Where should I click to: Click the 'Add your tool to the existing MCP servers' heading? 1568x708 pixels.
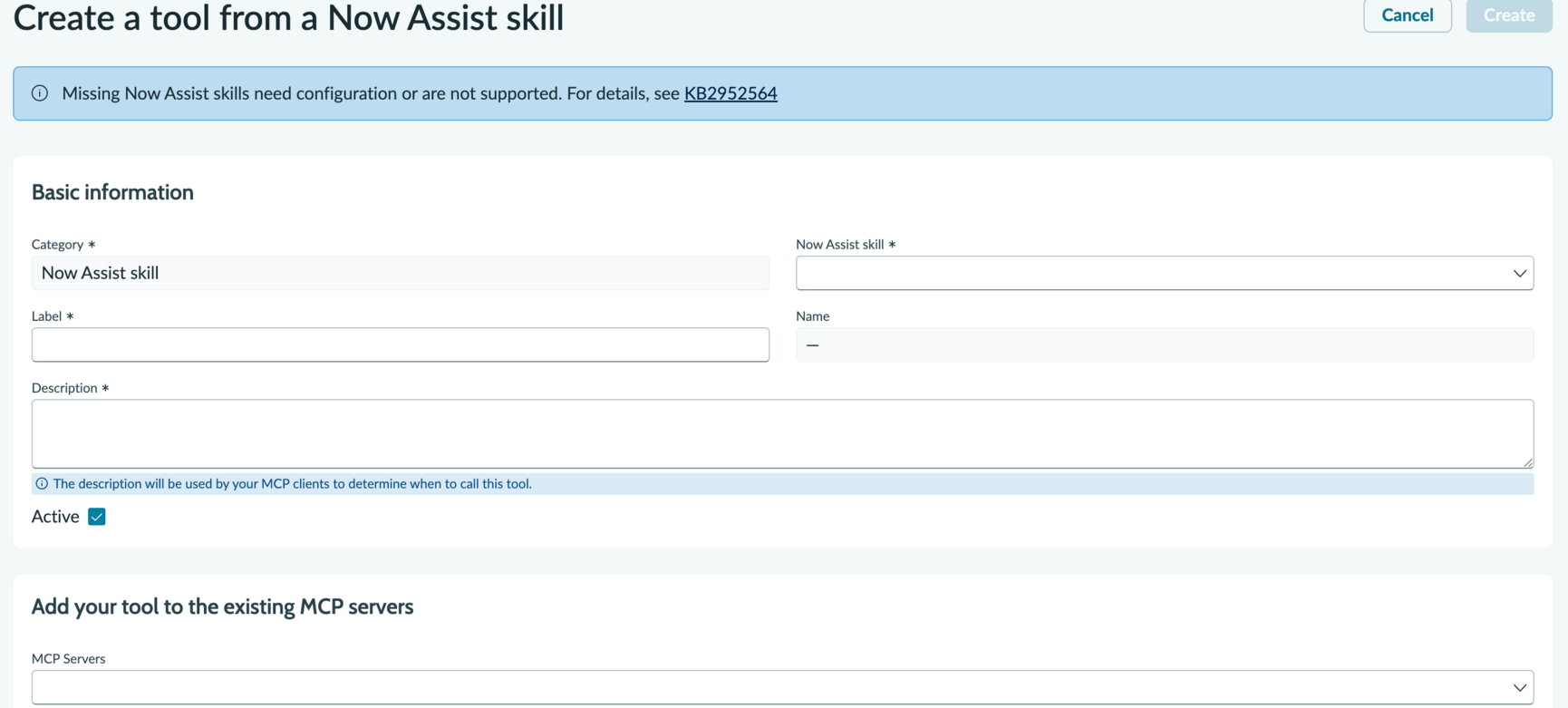point(222,606)
